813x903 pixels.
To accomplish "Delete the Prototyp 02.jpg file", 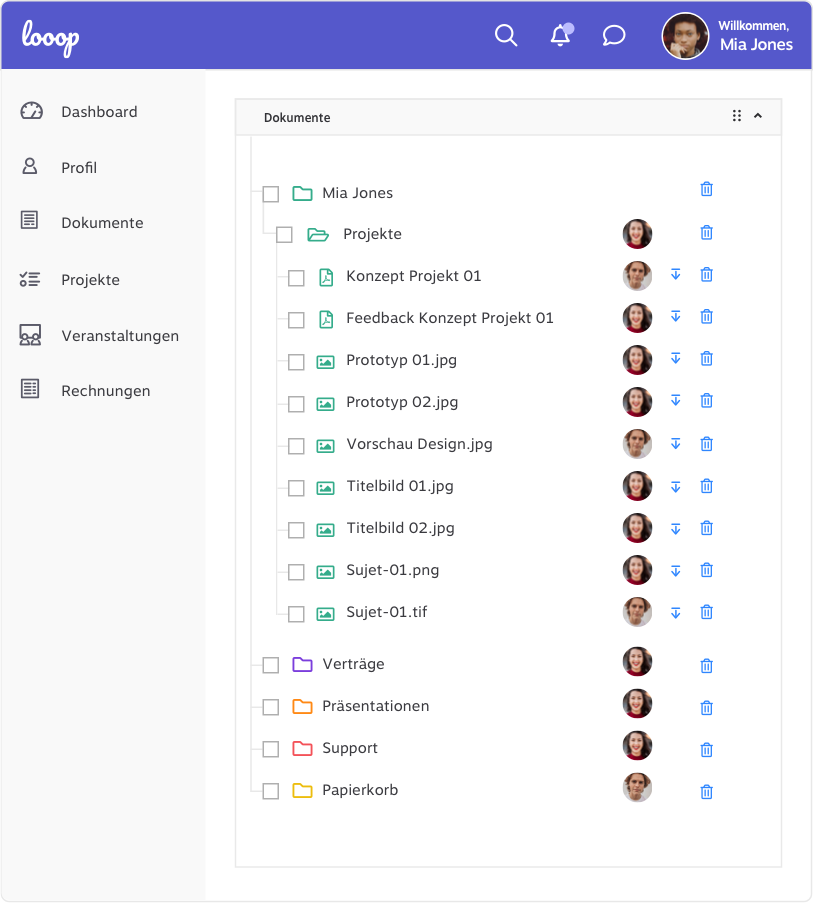I will tap(706, 401).
